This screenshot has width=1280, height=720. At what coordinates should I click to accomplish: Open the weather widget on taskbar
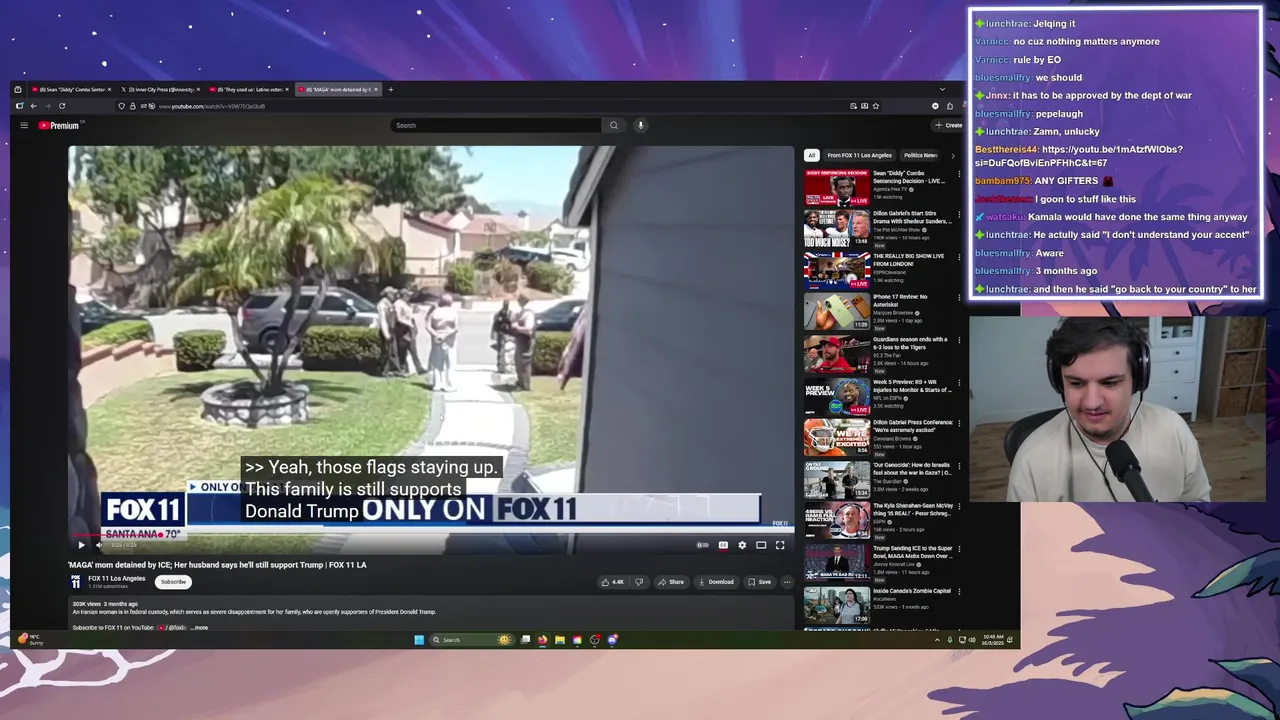click(x=30, y=639)
